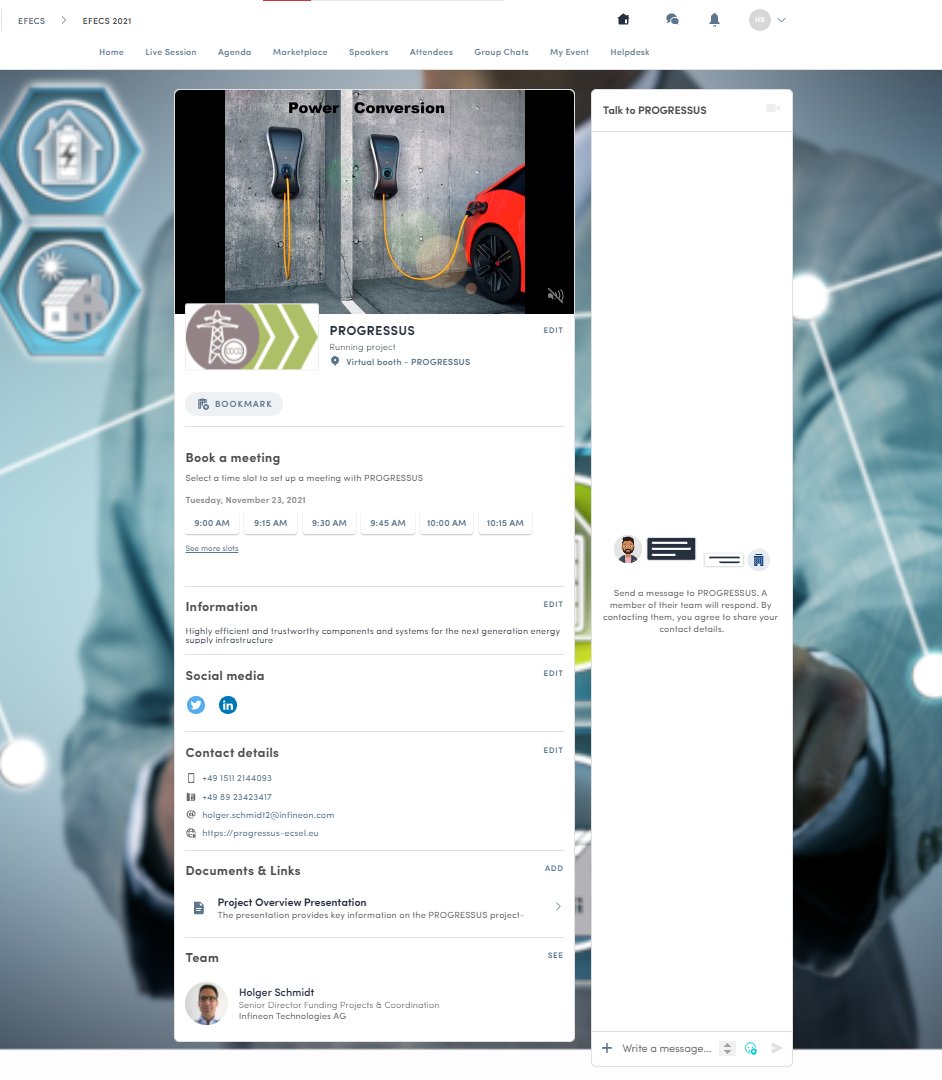
Task: Click the document file icon
Action: point(198,908)
